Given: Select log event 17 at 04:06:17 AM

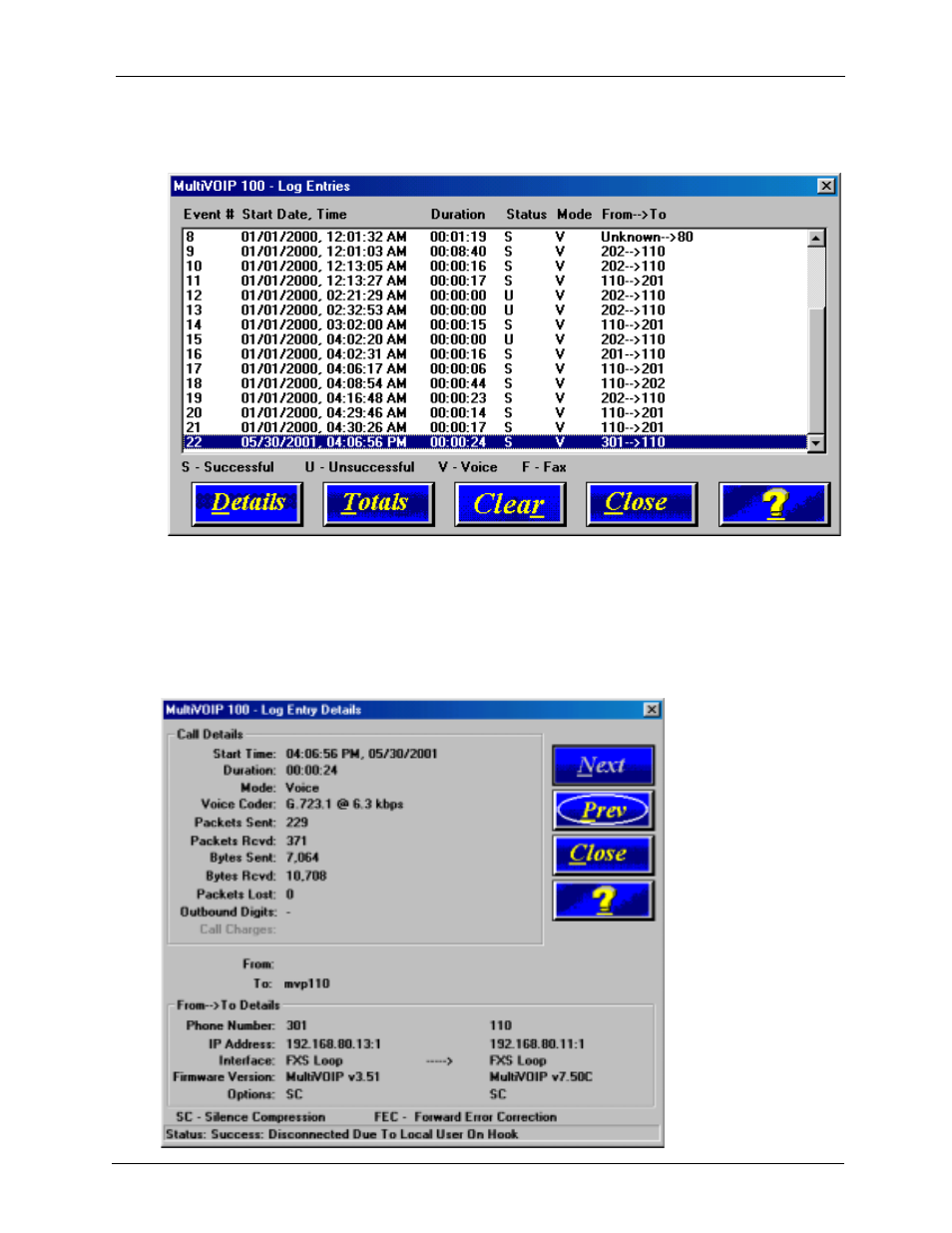Looking at the screenshot, I should 495,368.
